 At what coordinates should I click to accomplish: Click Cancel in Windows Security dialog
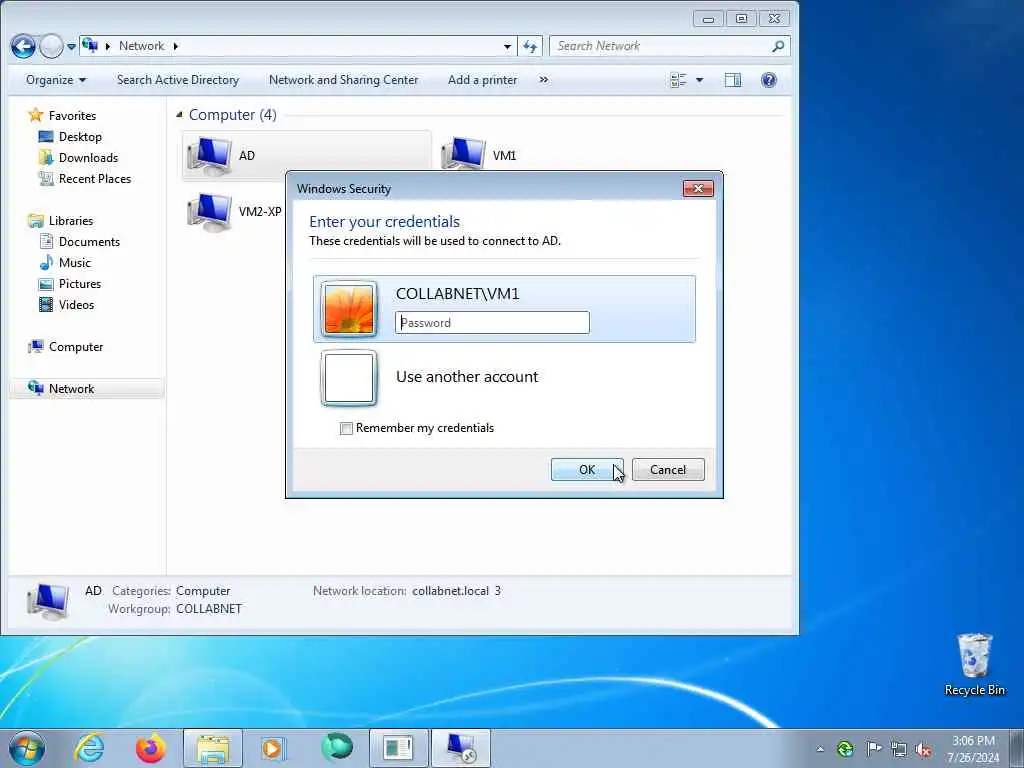[x=668, y=470]
